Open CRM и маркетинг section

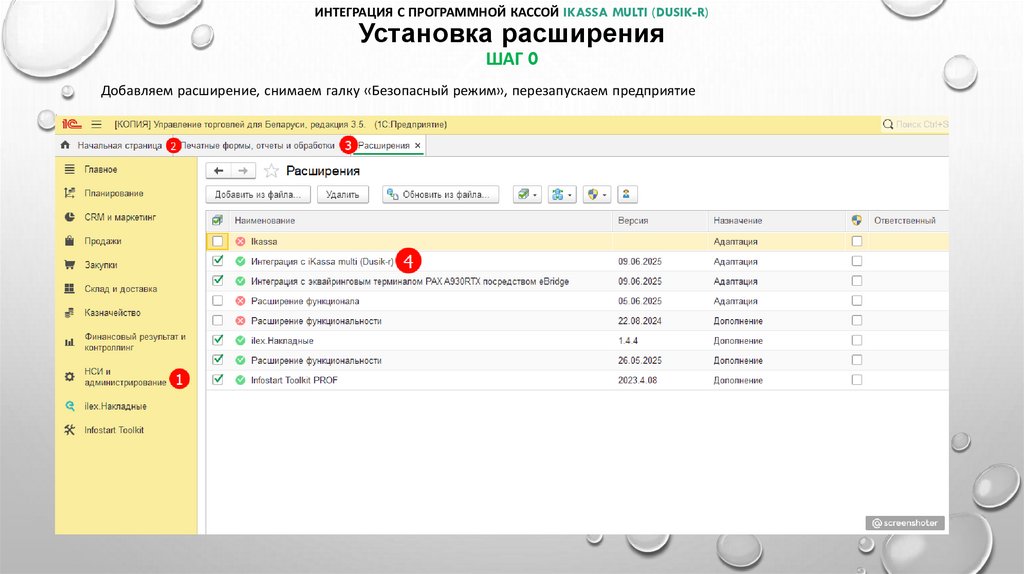(x=120, y=217)
